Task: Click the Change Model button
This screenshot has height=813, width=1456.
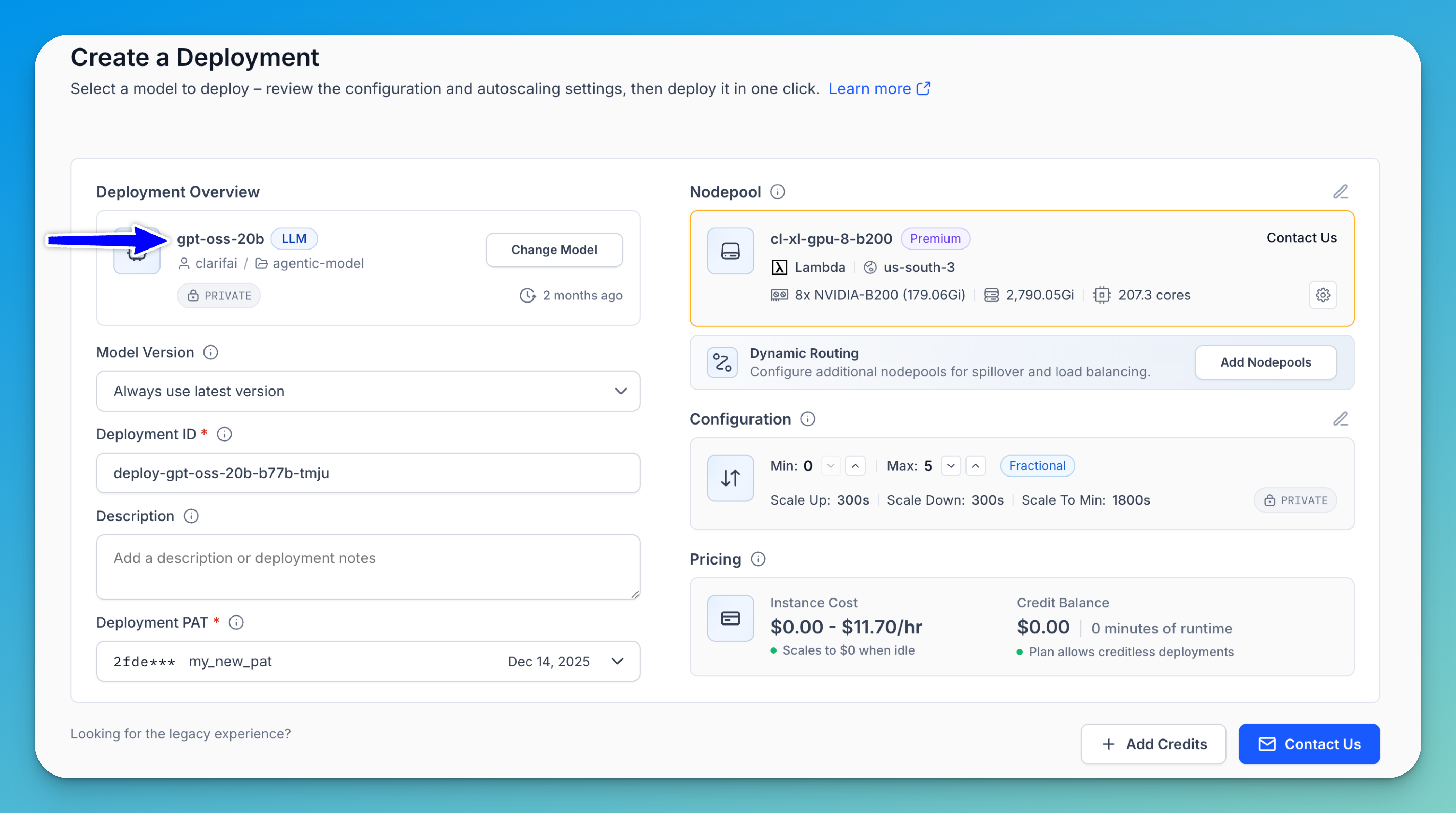Action: [553, 250]
